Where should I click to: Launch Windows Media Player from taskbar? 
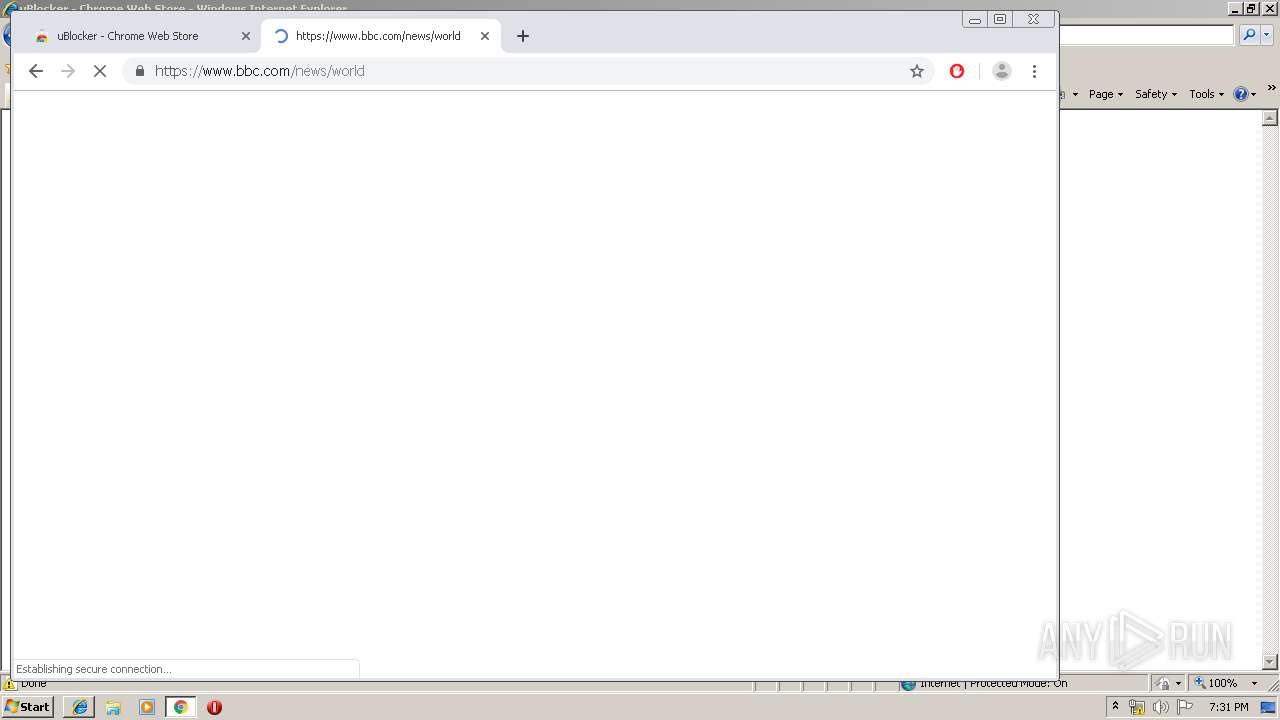147,707
